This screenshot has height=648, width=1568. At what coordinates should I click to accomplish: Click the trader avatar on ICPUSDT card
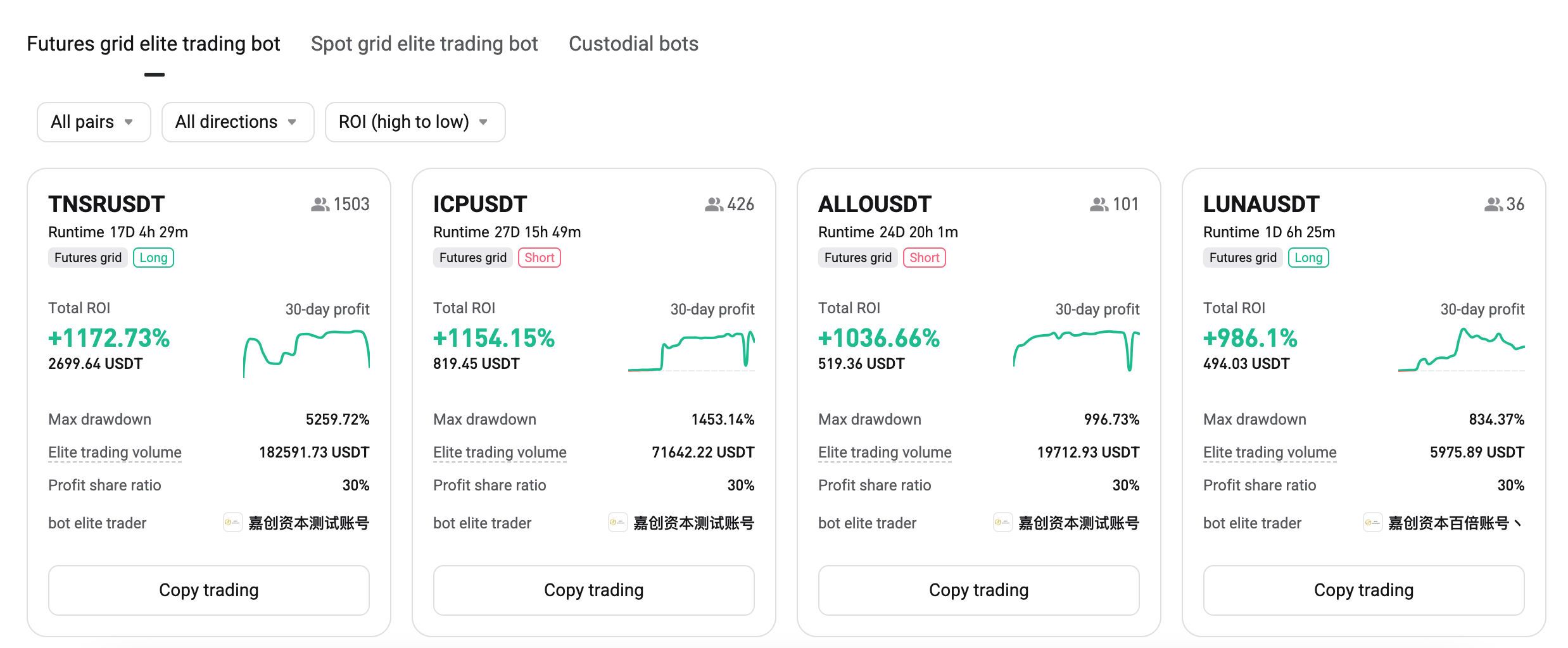pos(617,523)
